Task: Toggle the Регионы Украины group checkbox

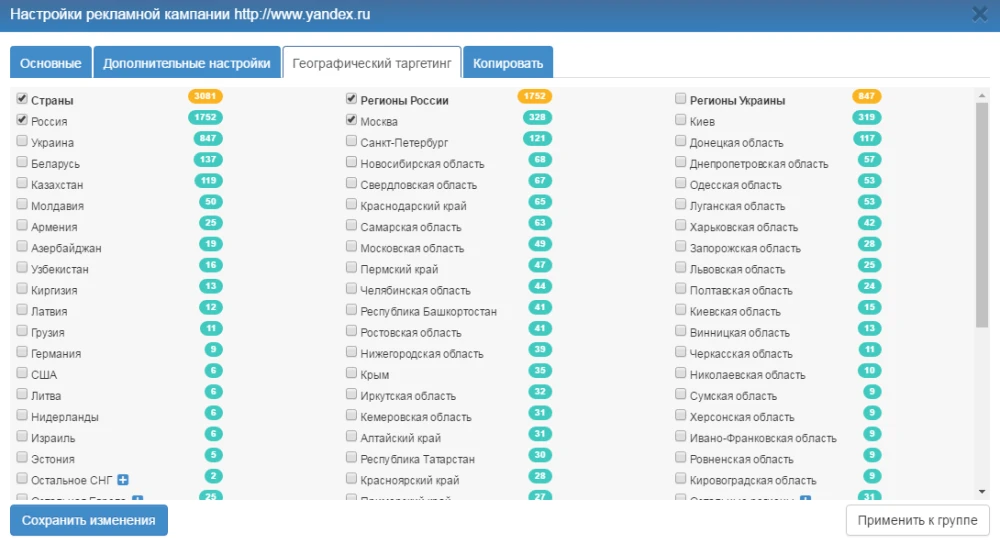Action: (x=681, y=99)
